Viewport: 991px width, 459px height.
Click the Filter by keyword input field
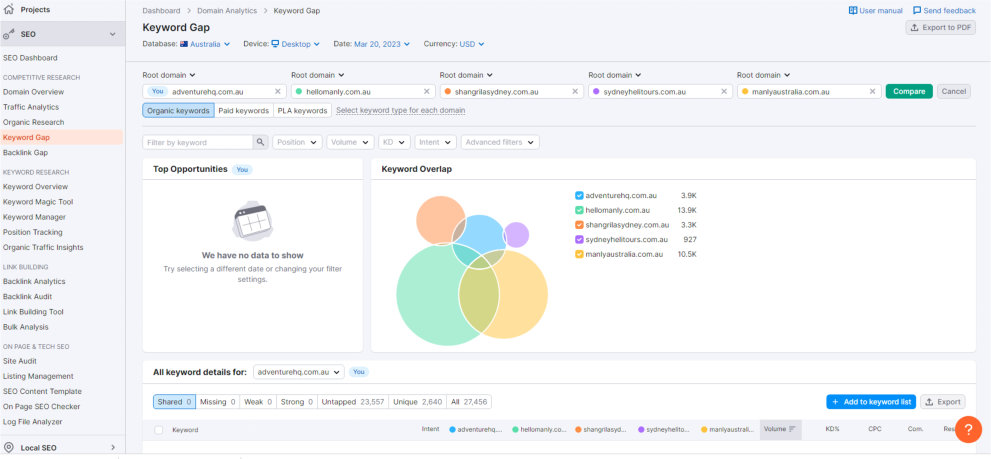(x=198, y=142)
